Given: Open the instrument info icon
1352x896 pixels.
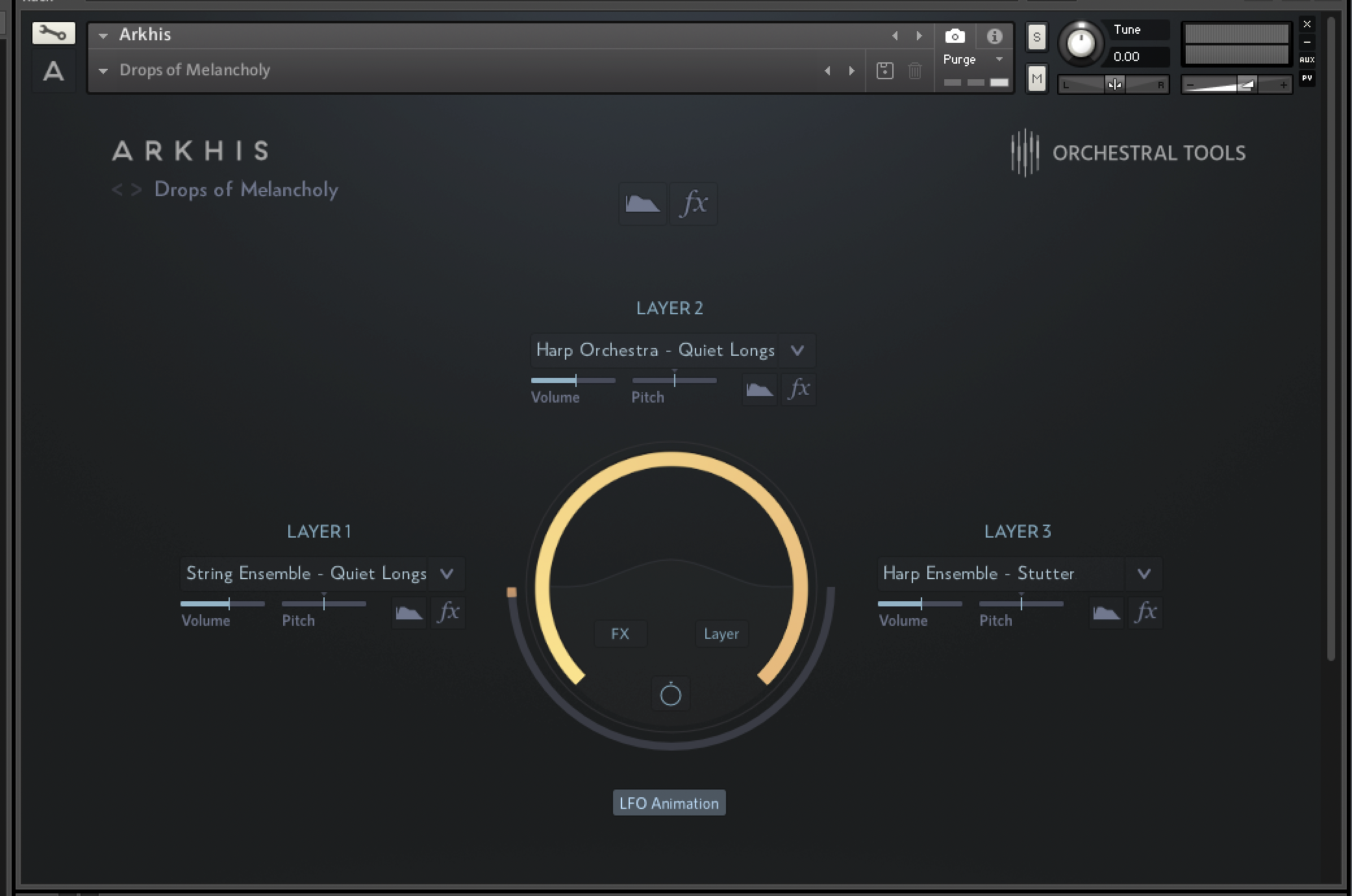Looking at the screenshot, I should click(994, 36).
